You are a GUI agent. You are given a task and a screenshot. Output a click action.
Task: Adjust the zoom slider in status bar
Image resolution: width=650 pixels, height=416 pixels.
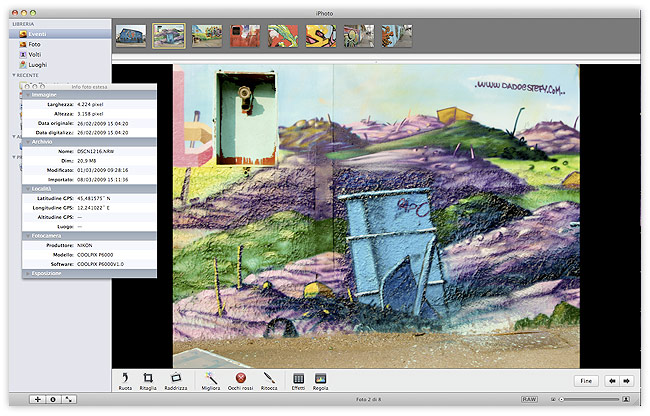(589, 399)
